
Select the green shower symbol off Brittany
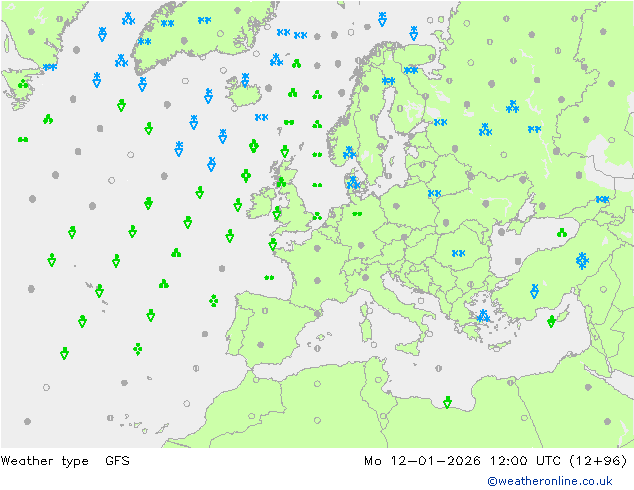tap(273, 244)
